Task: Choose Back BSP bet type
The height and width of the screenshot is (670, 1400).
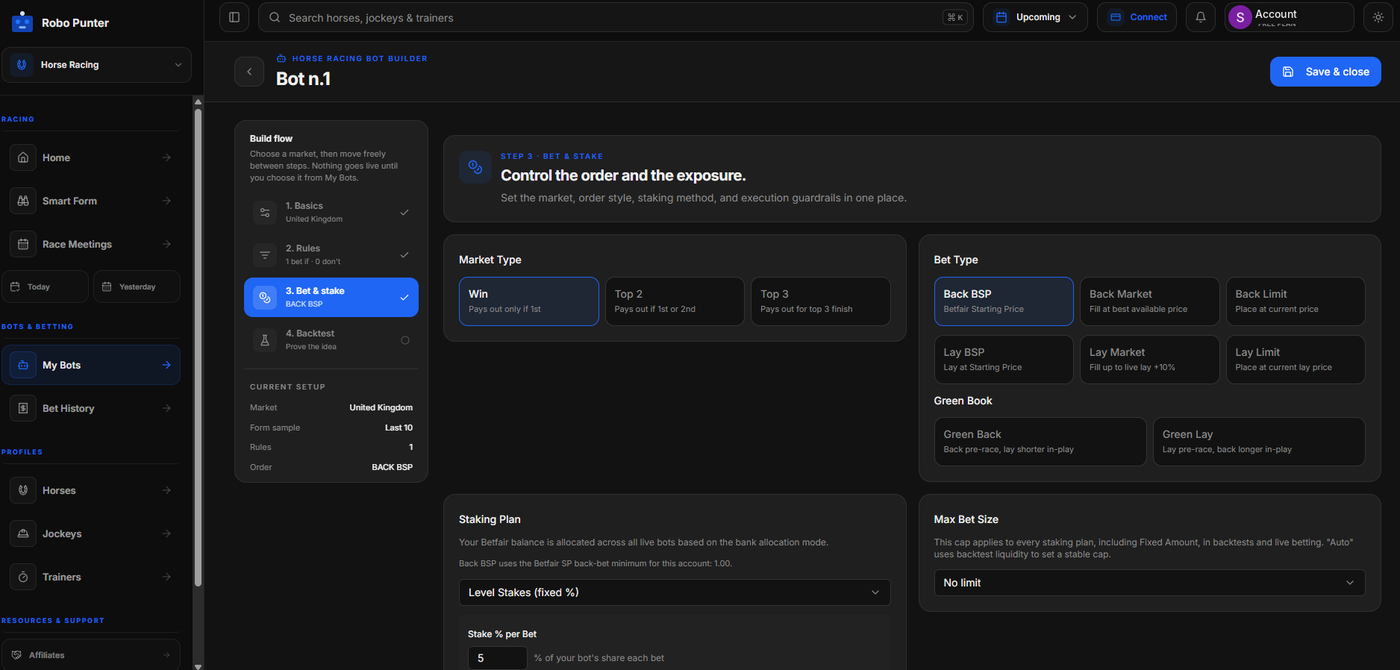Action: click(x=1004, y=301)
